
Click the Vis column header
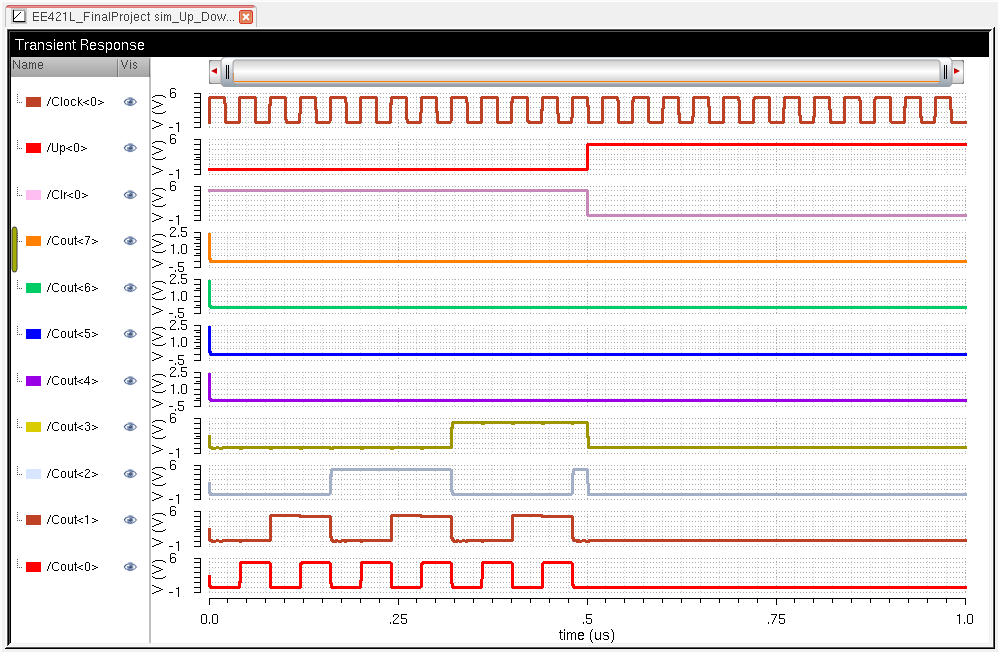click(x=130, y=65)
